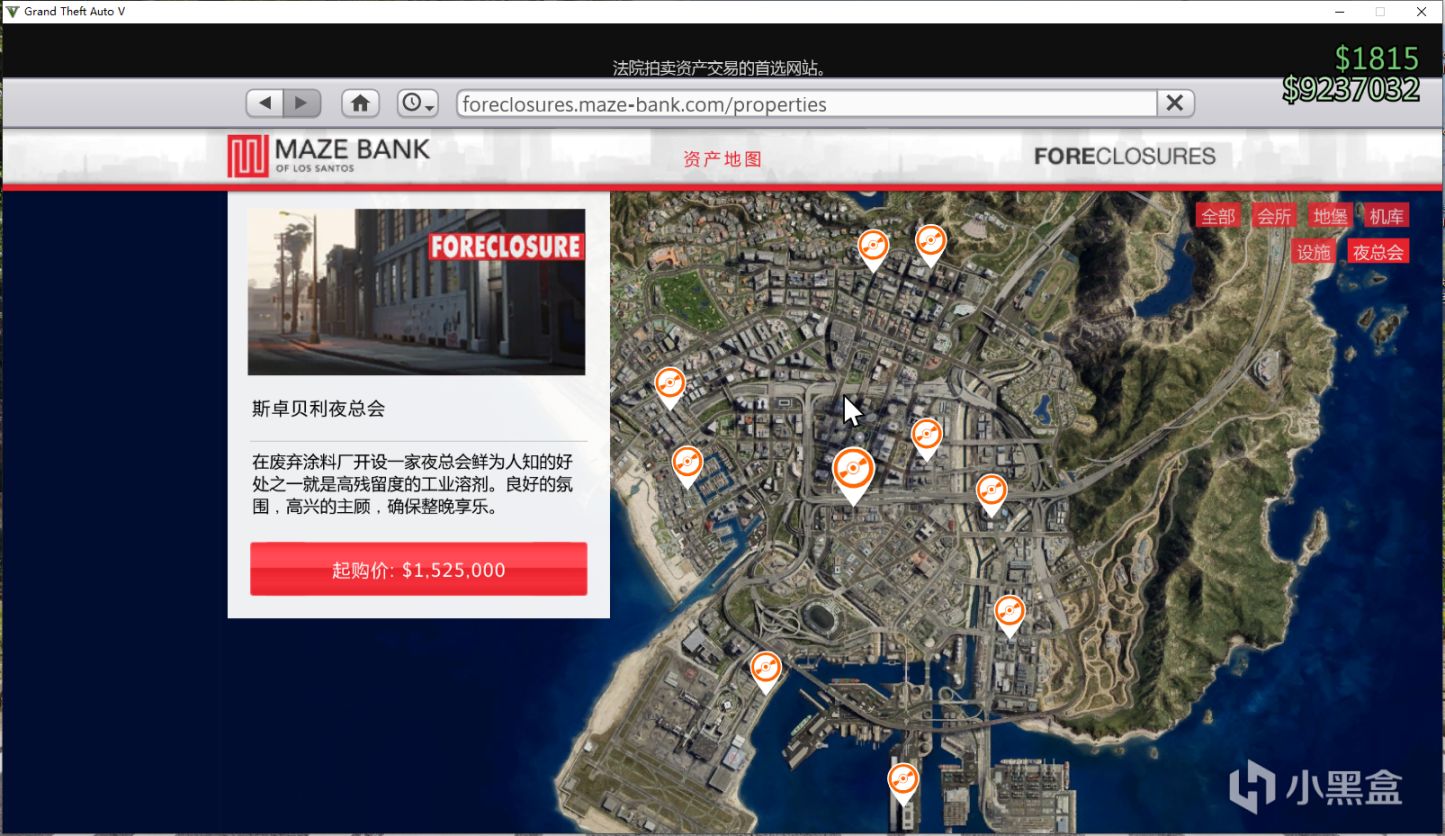Select the 全部 map filter
Image resolution: width=1445 pixels, height=836 pixels.
pyautogui.click(x=1218, y=216)
